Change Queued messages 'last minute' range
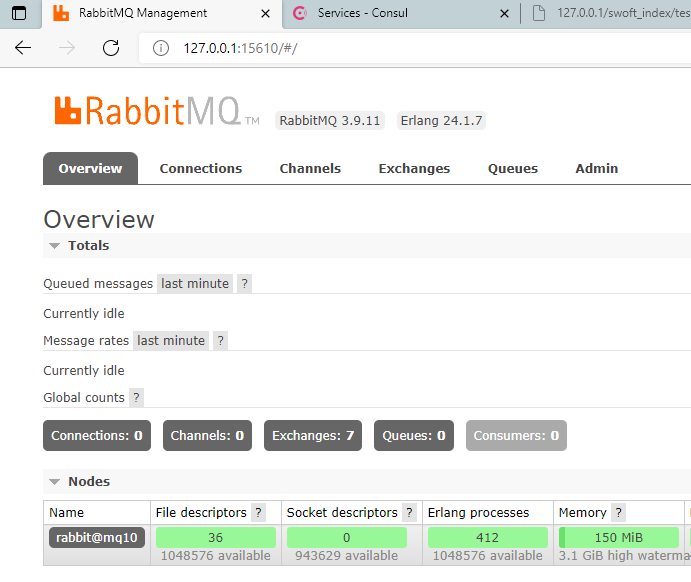 click(x=195, y=283)
